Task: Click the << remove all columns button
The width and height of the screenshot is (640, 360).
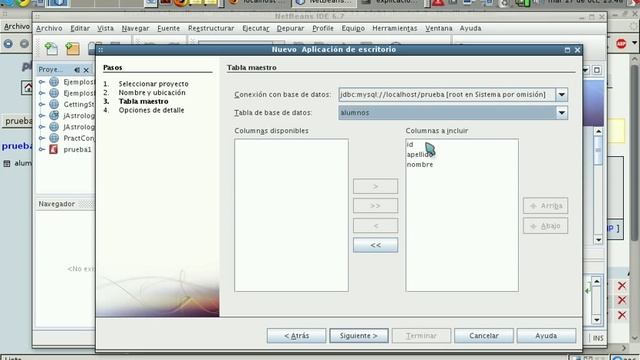Action: pyautogui.click(x=376, y=245)
